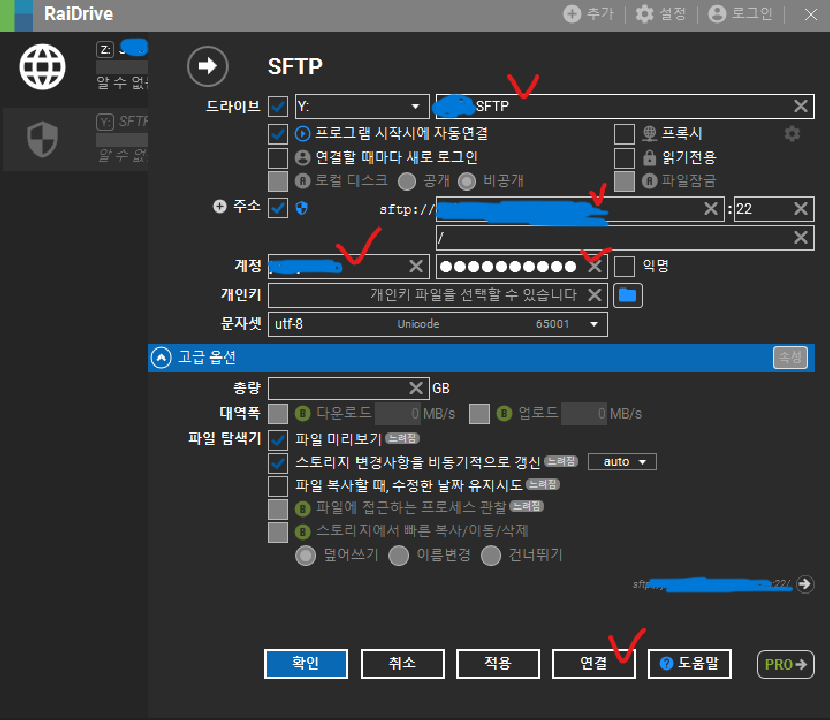Collapse the 고급 옵션 section

pyautogui.click(x=161, y=357)
